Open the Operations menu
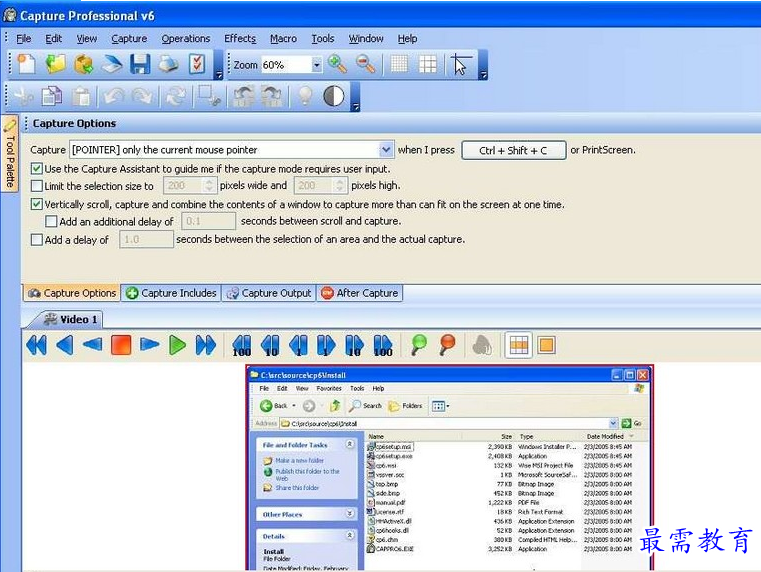This screenshot has width=761, height=572. click(186, 39)
